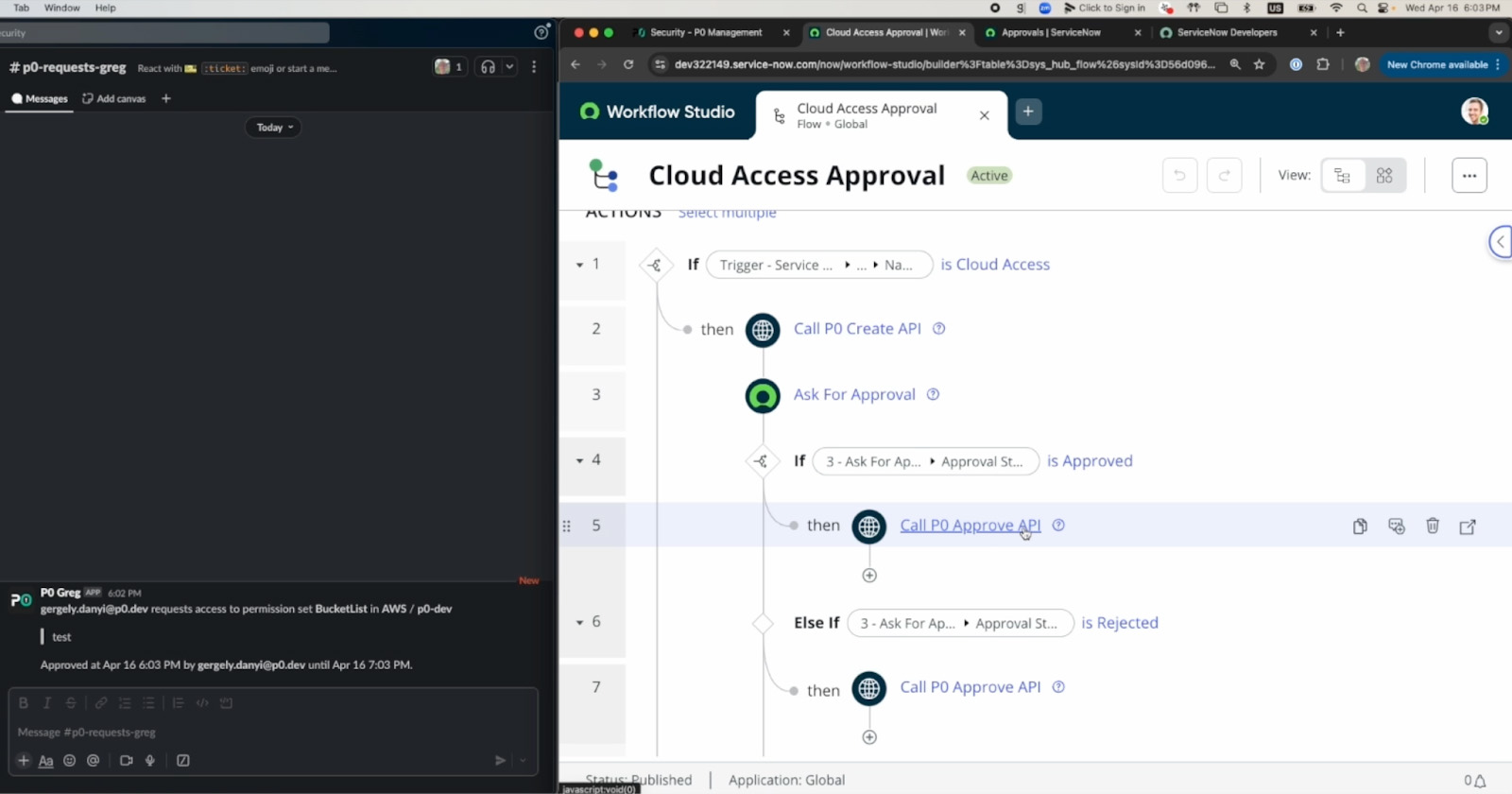Image resolution: width=1512 pixels, height=794 pixels.
Task: Switch to tree view layout
Action: coord(1342,176)
